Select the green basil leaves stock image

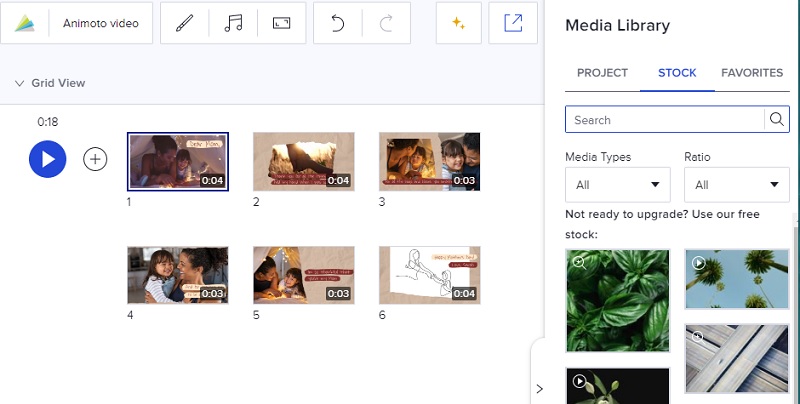point(617,301)
